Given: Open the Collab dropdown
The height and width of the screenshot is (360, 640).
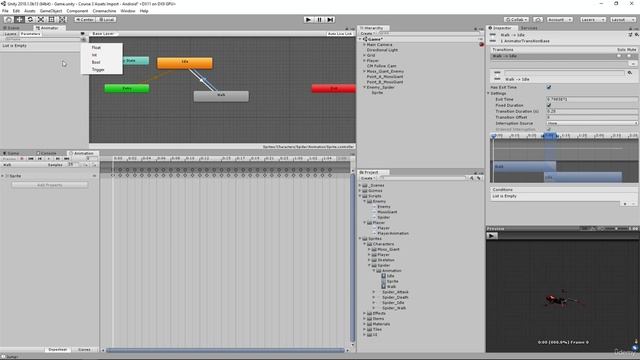Looking at the screenshot, I should tap(516, 20).
